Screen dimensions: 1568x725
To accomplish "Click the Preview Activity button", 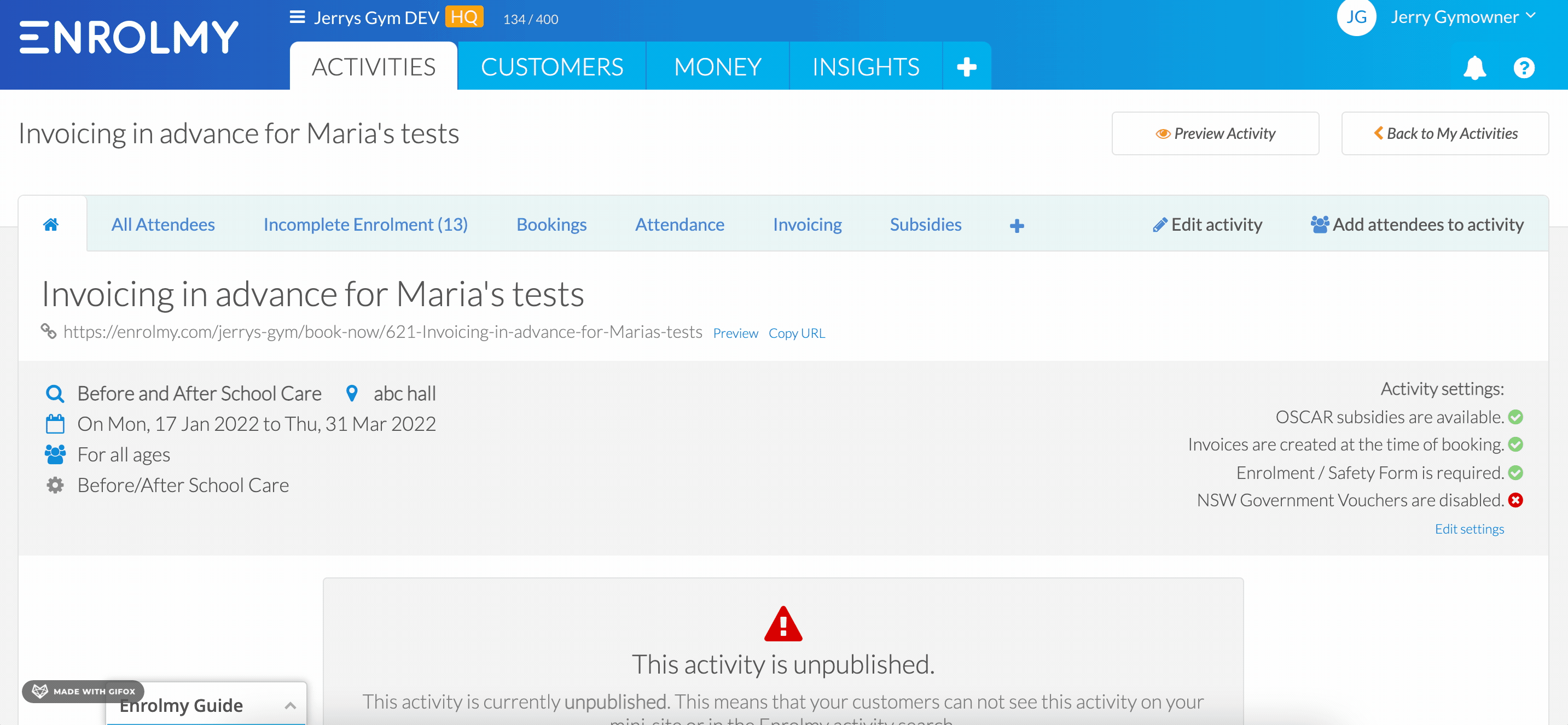I will [1215, 133].
